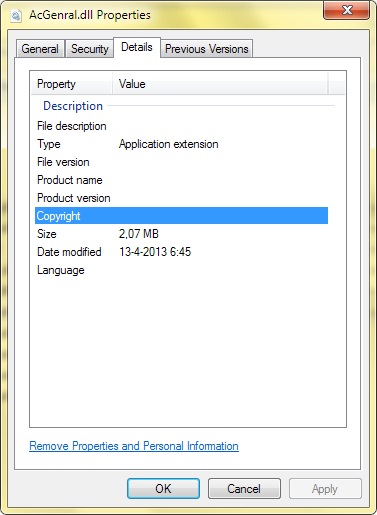Select the Details tab
Screen dimensions: 377x515
(x=137, y=47)
